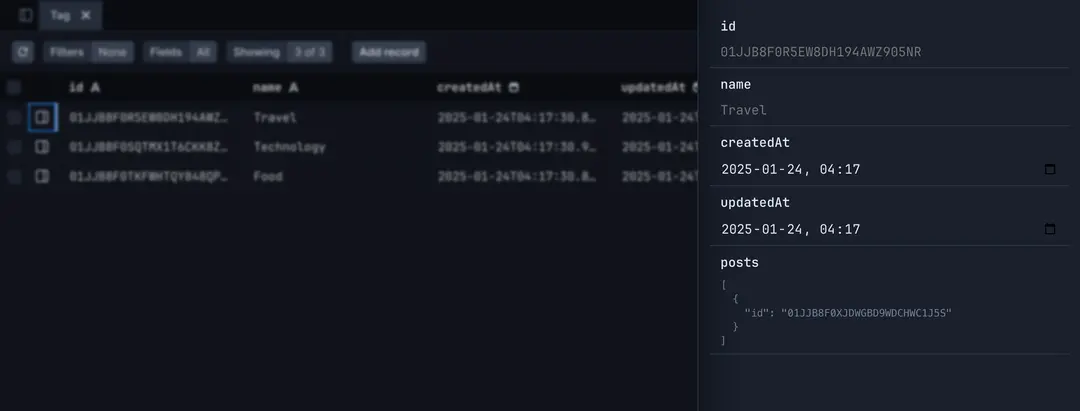Open the Travel row detail icon
1080x411 pixels.
[42, 117]
